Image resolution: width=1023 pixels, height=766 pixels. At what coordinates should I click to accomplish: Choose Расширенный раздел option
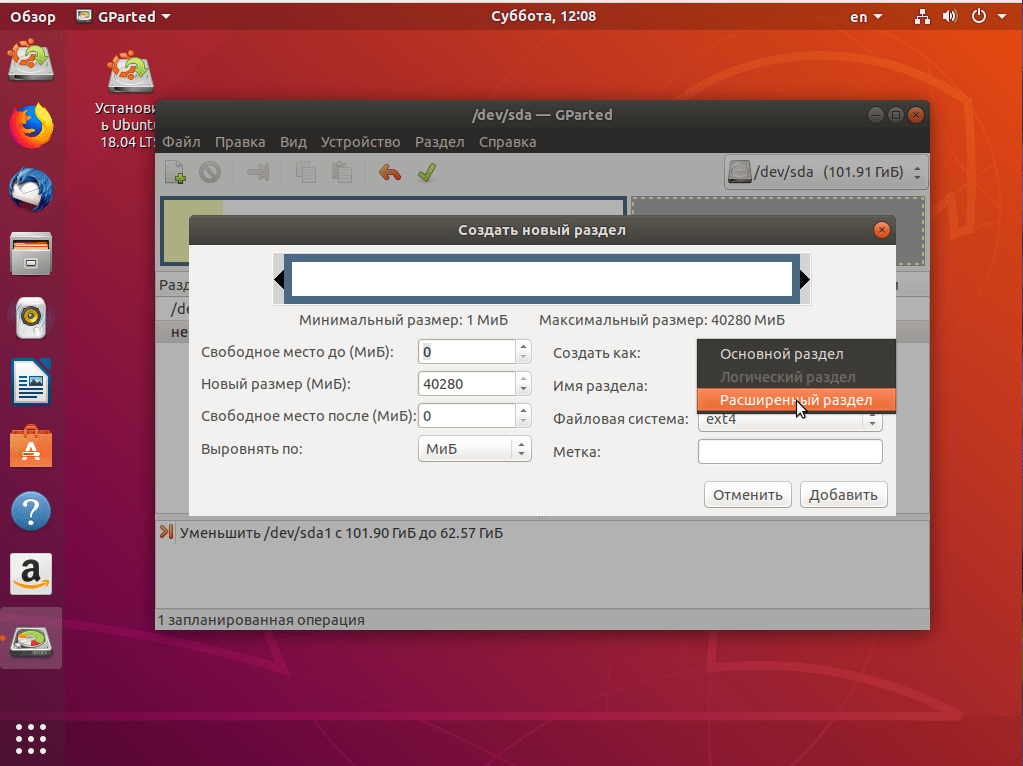coord(796,400)
